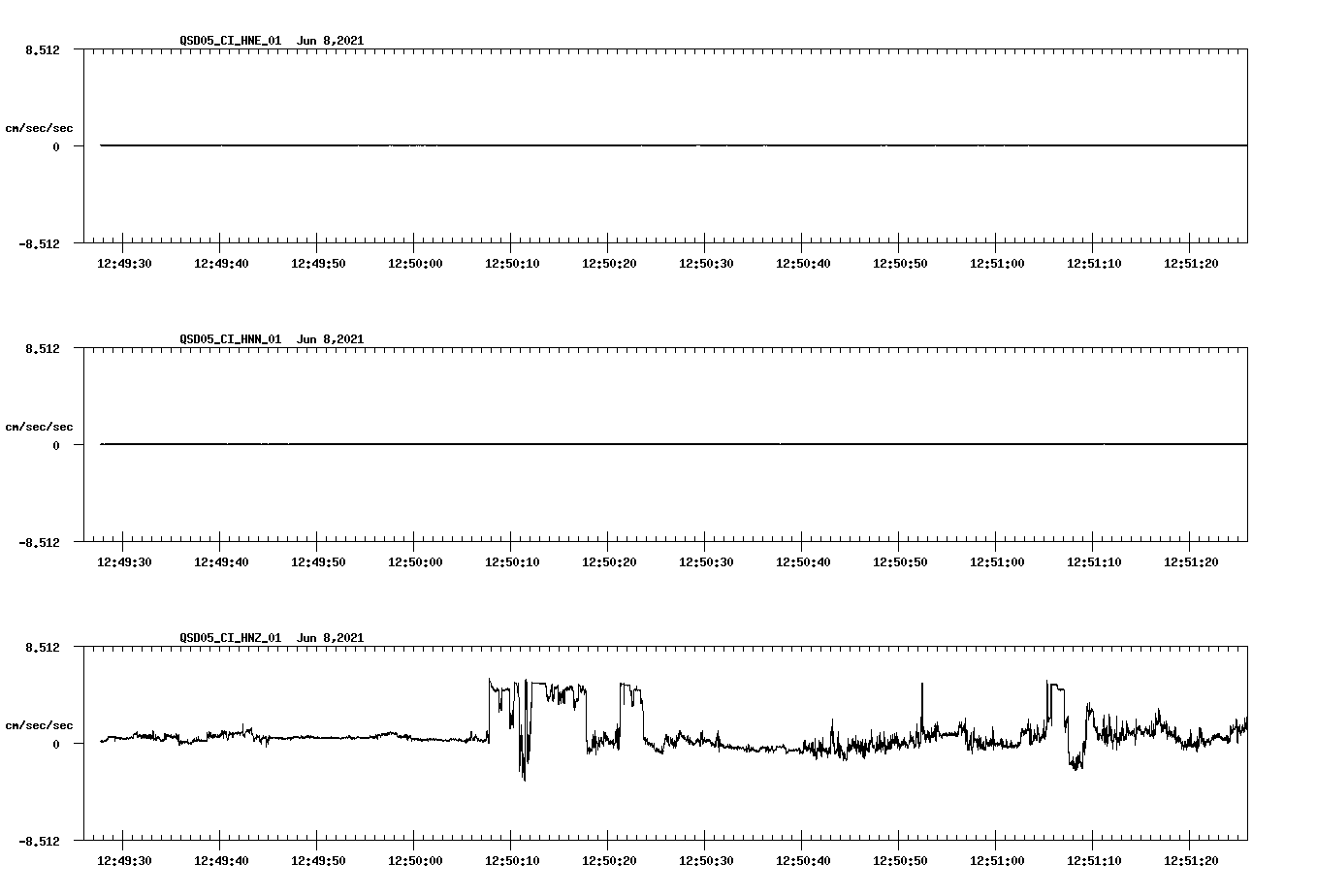The width and height of the screenshot is (1317, 896).
Task: Click the -8.512 lower limit on HNN plot
Action: coord(40,542)
